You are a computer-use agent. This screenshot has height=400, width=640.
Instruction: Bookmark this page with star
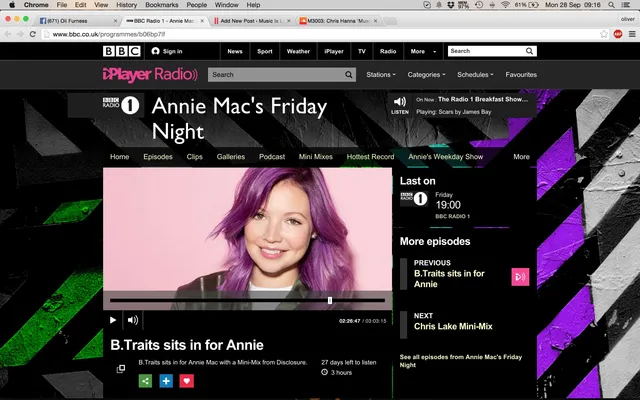coord(604,34)
